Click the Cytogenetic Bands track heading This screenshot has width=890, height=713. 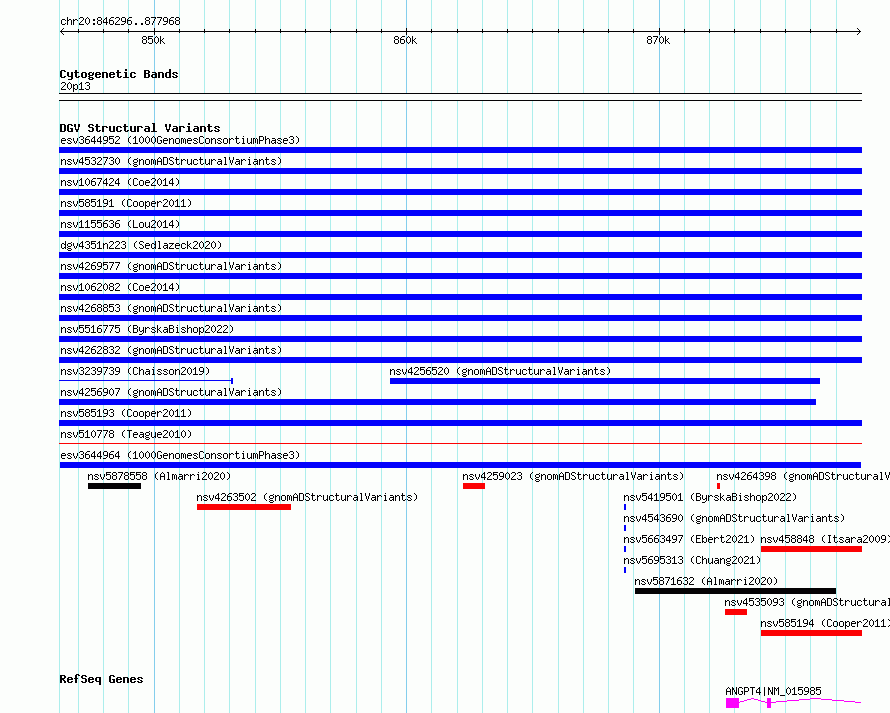coord(118,74)
